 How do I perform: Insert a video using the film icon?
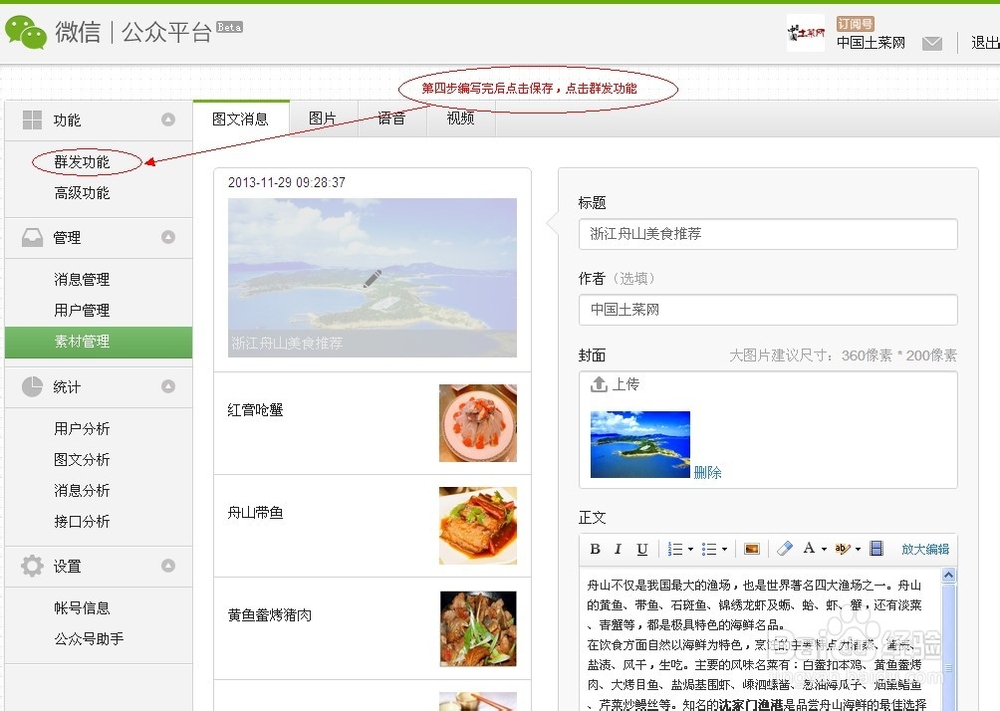[878, 548]
